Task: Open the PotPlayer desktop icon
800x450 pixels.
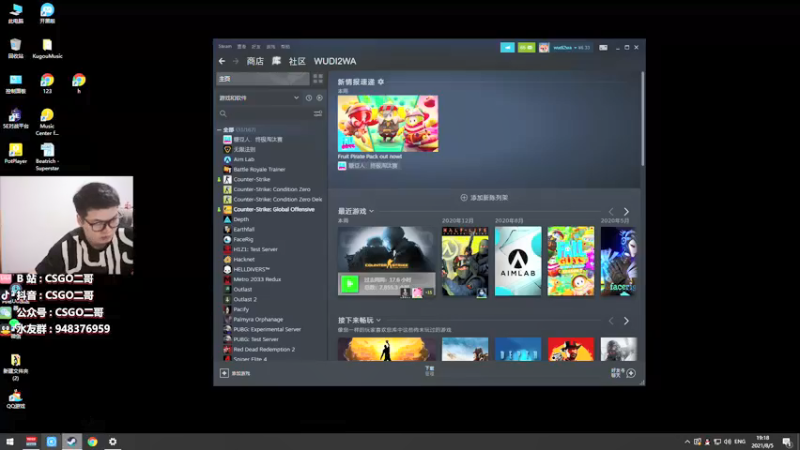Action: pyautogui.click(x=16, y=154)
